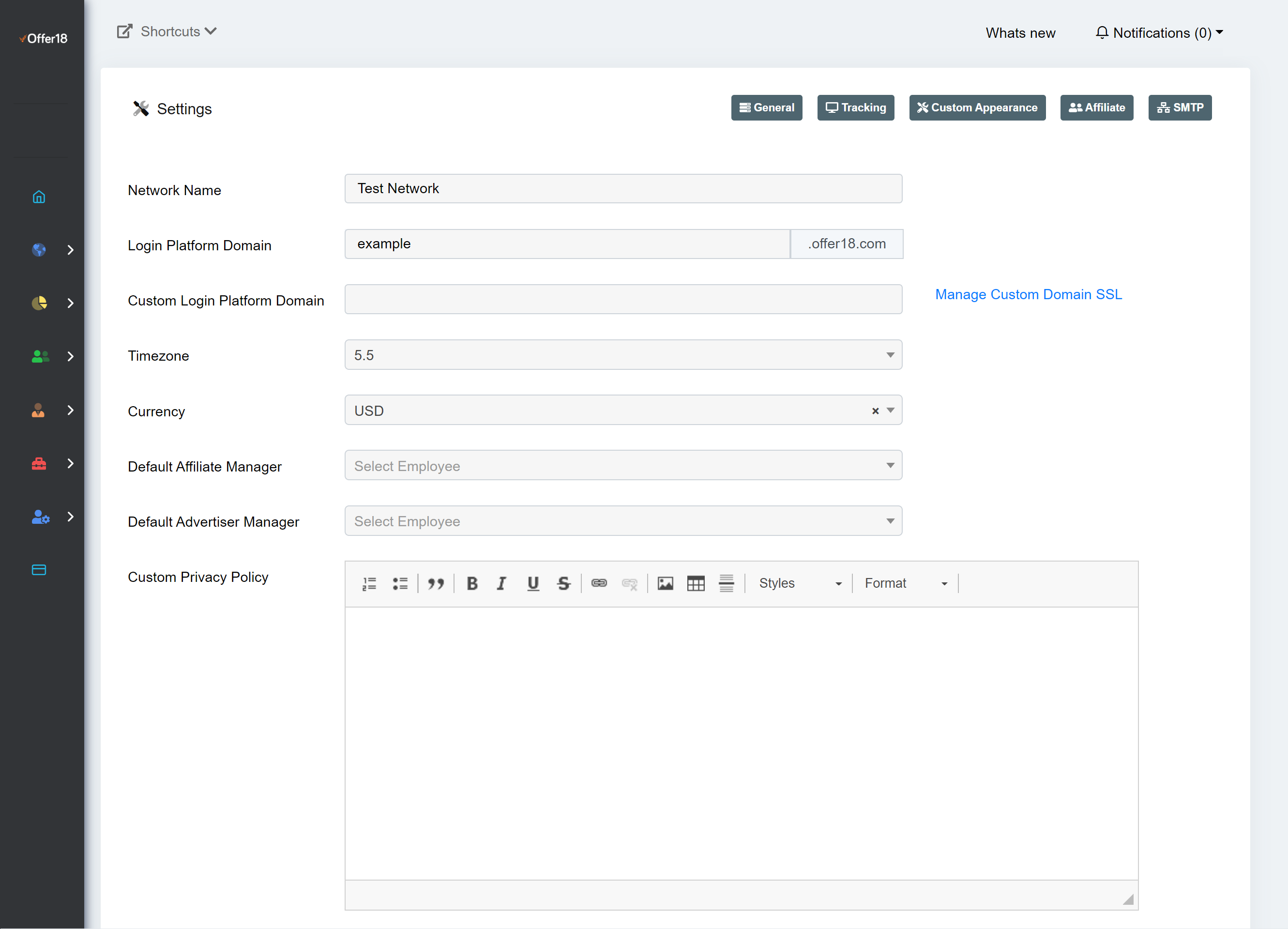Click the link icon in editor toolbar
The width and height of the screenshot is (1288, 929).
coord(599,583)
